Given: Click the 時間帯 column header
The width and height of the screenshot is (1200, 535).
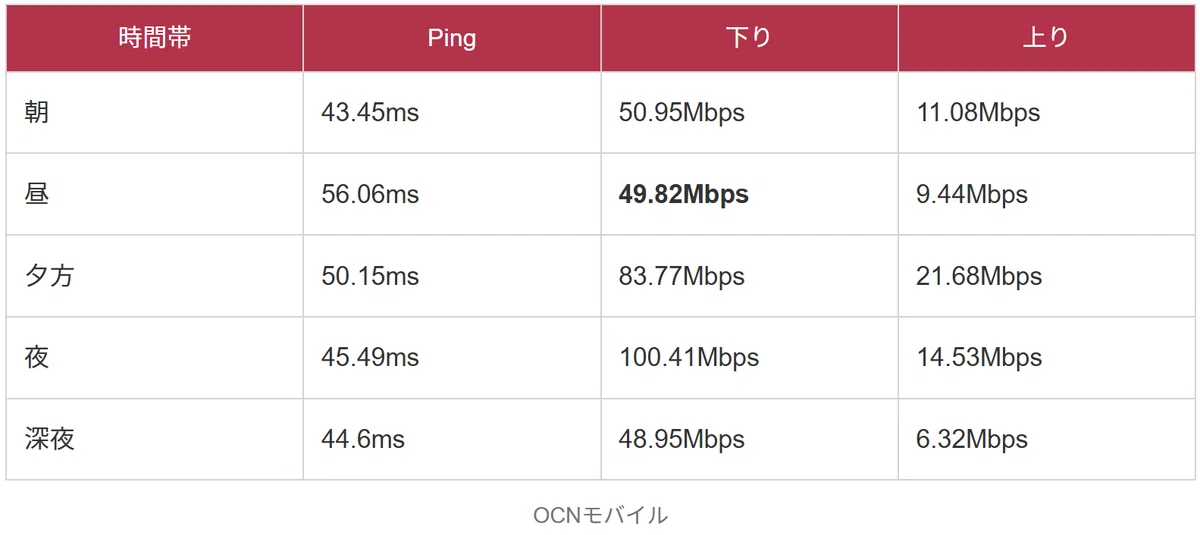Looking at the screenshot, I should [154, 38].
